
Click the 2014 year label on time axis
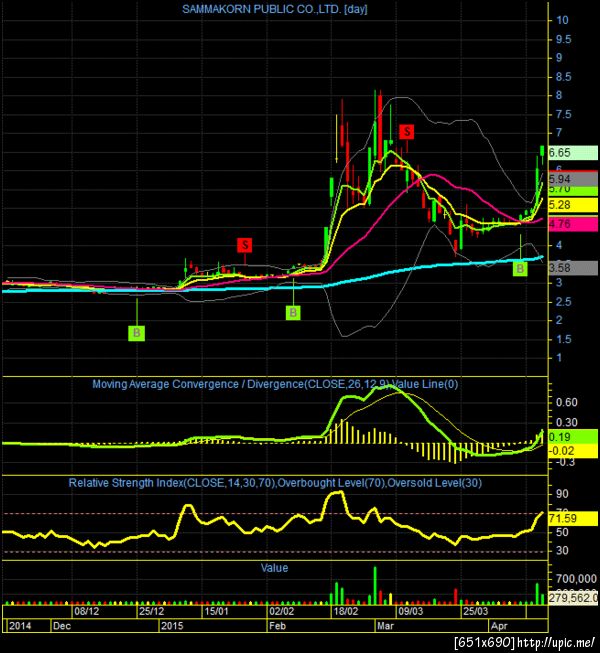(x=20, y=626)
